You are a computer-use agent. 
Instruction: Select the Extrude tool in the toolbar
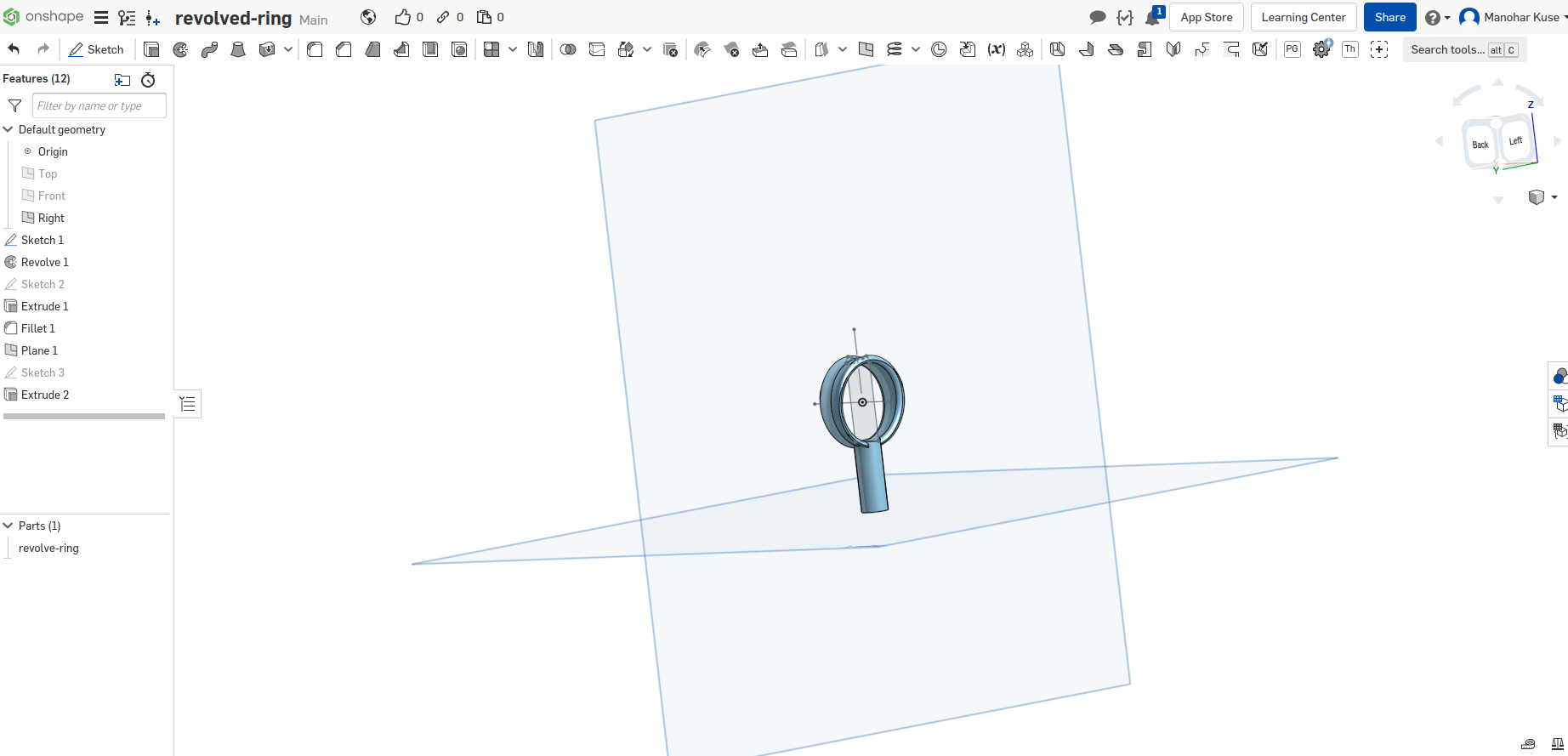pyautogui.click(x=151, y=49)
